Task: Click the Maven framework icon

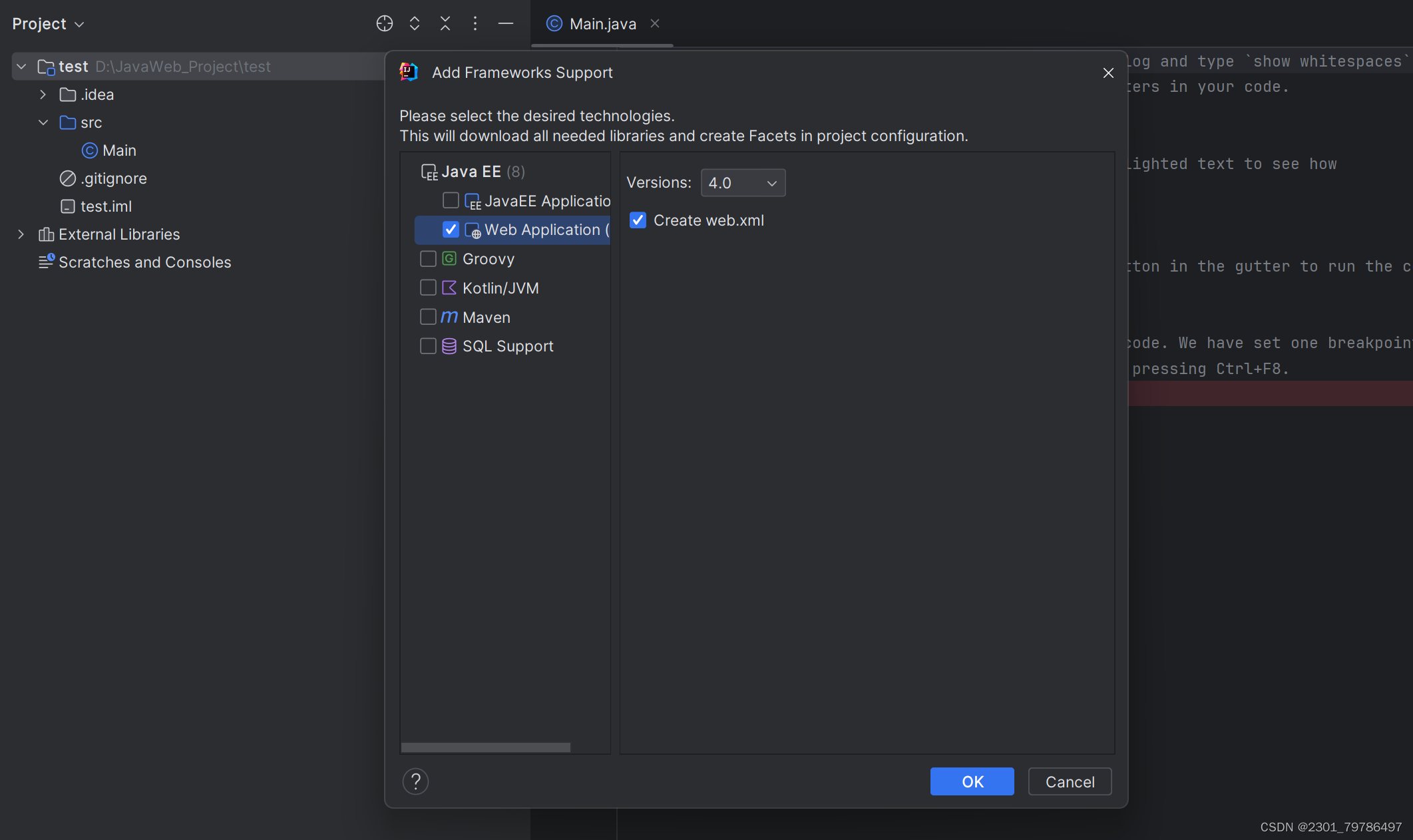Action: point(448,316)
